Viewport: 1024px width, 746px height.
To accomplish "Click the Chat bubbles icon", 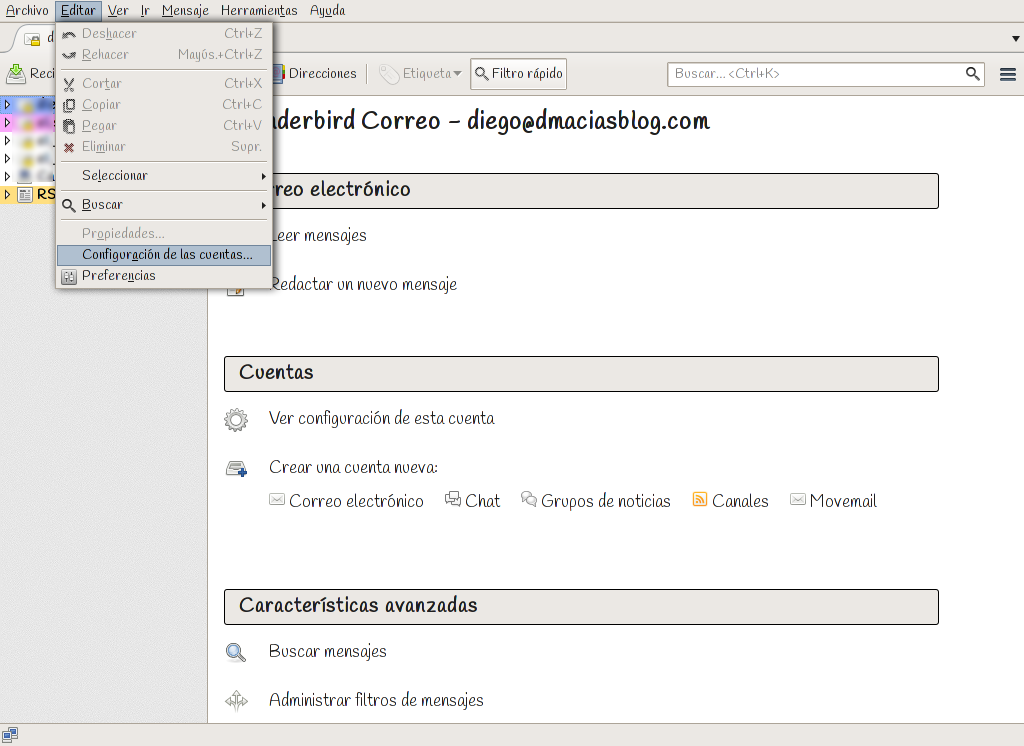I will coord(453,499).
